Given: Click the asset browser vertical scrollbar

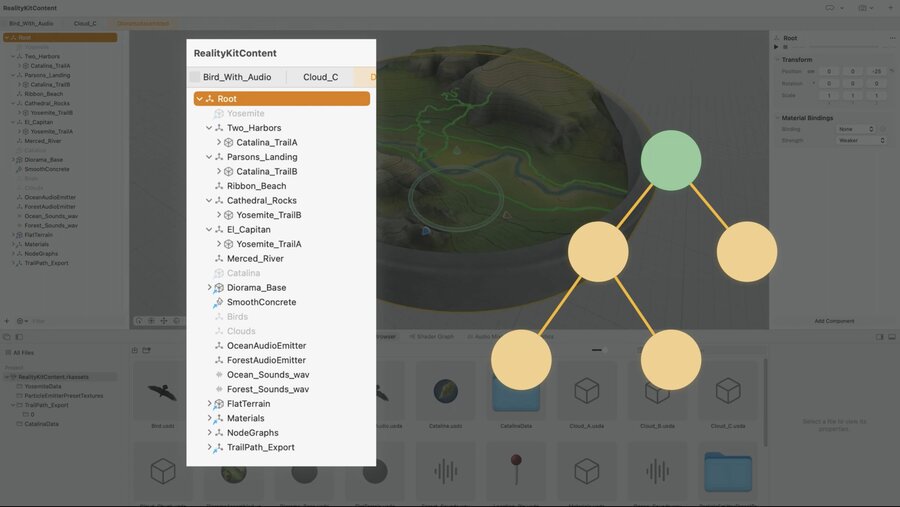Looking at the screenshot, I should pyautogui.click(x=765, y=402).
